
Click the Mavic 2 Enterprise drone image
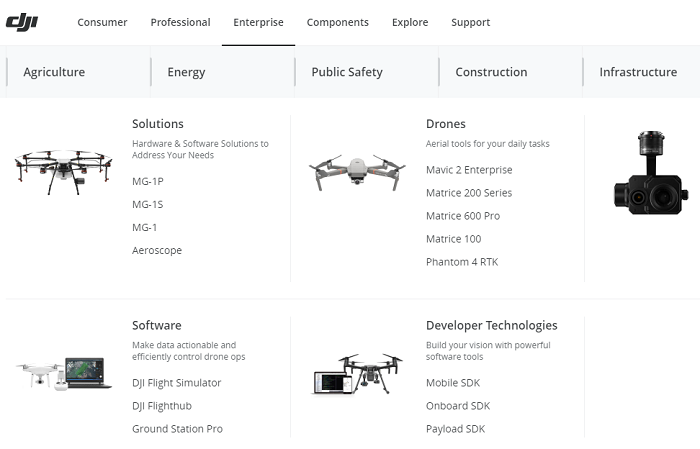pyautogui.click(x=357, y=172)
